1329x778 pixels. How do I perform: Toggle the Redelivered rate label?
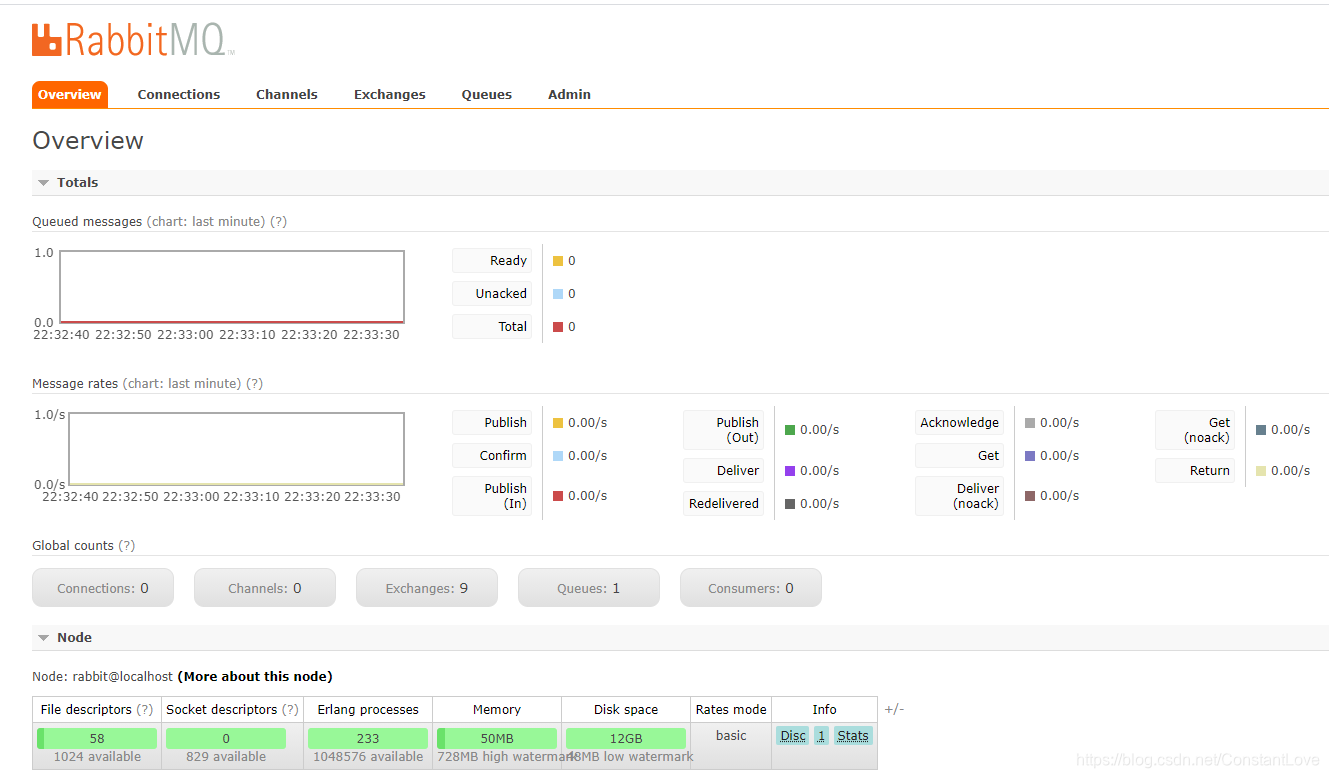(x=724, y=504)
